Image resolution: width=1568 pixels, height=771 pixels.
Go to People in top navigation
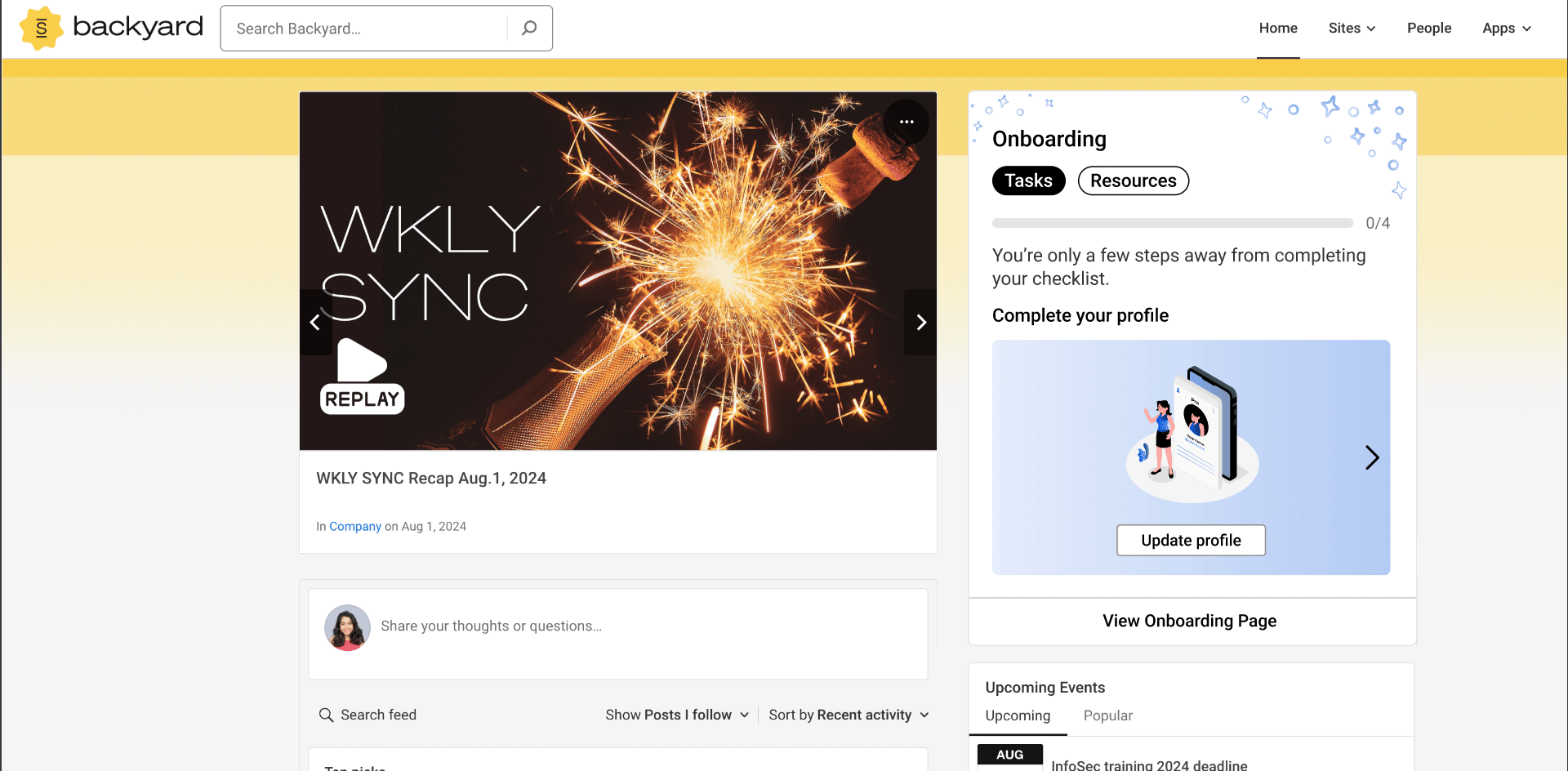[x=1428, y=29]
